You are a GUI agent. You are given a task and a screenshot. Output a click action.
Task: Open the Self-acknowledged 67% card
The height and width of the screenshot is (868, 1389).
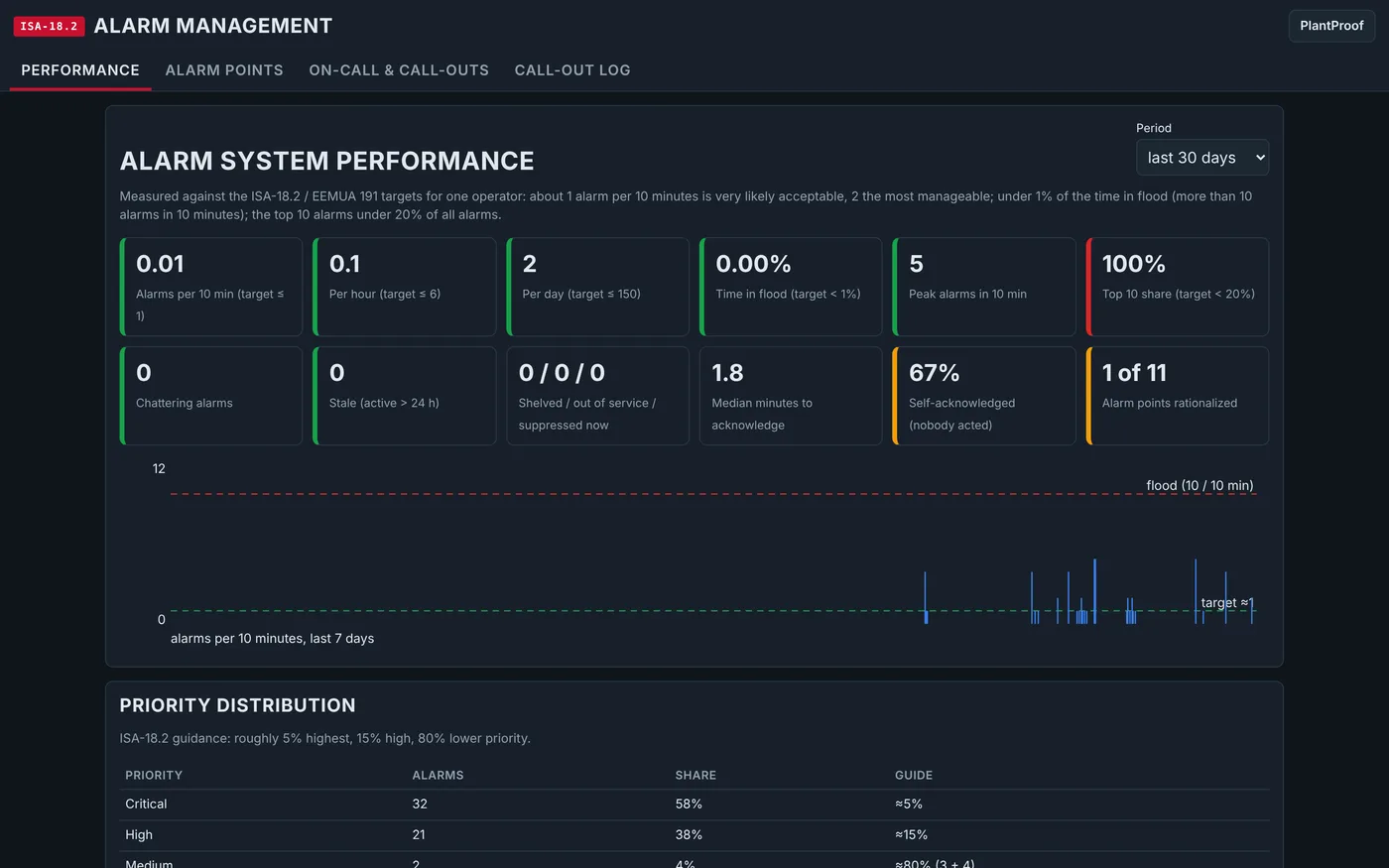point(984,396)
